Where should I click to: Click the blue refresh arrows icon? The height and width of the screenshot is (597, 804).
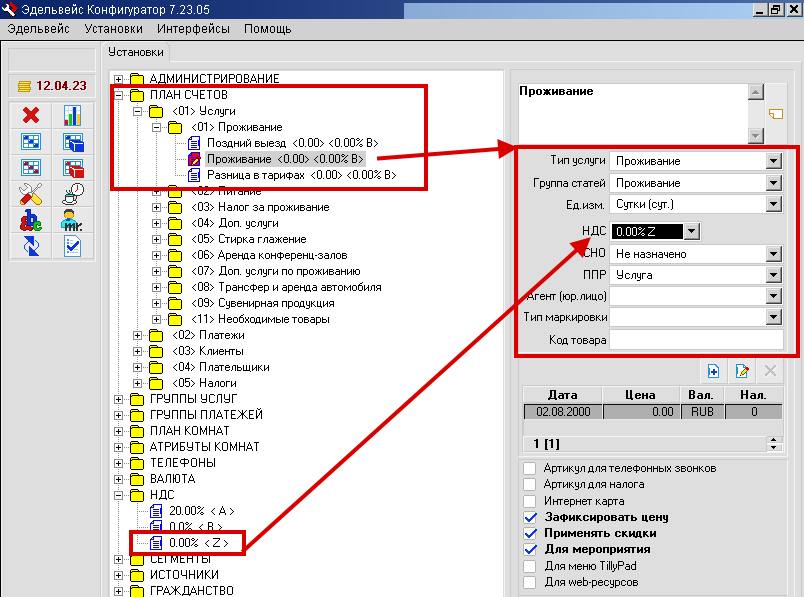coord(30,245)
